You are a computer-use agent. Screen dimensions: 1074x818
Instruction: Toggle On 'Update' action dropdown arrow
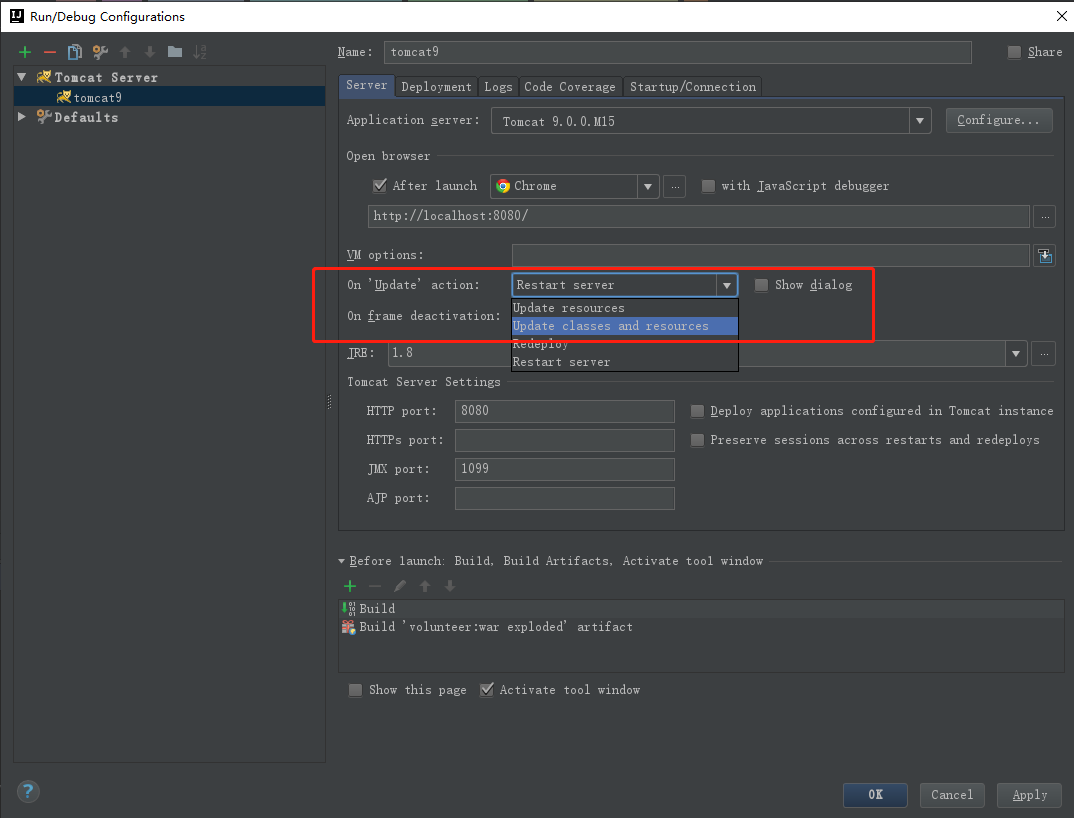pos(727,285)
